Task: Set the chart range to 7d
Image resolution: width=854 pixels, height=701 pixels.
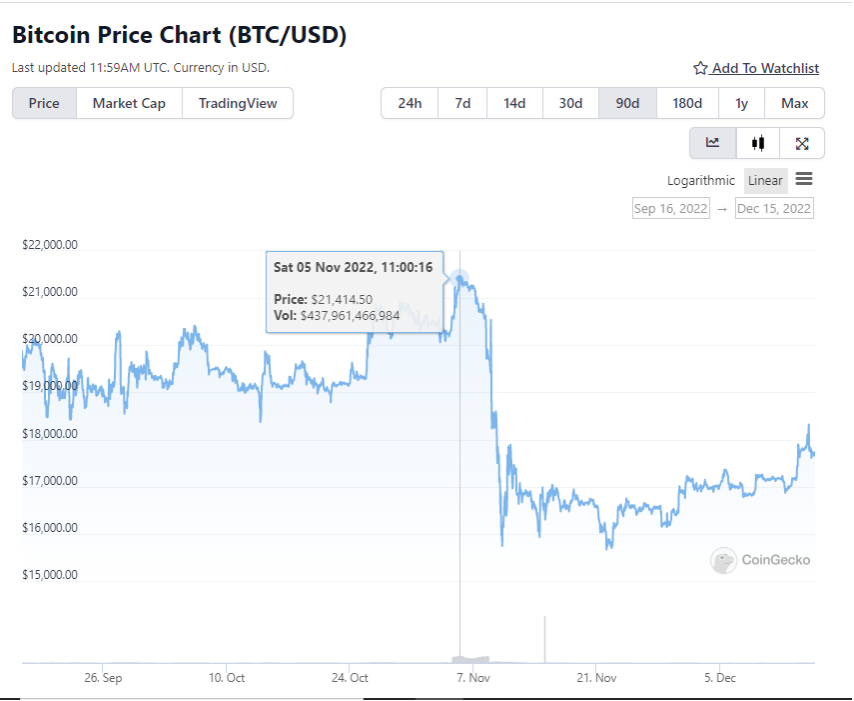Action: (462, 103)
